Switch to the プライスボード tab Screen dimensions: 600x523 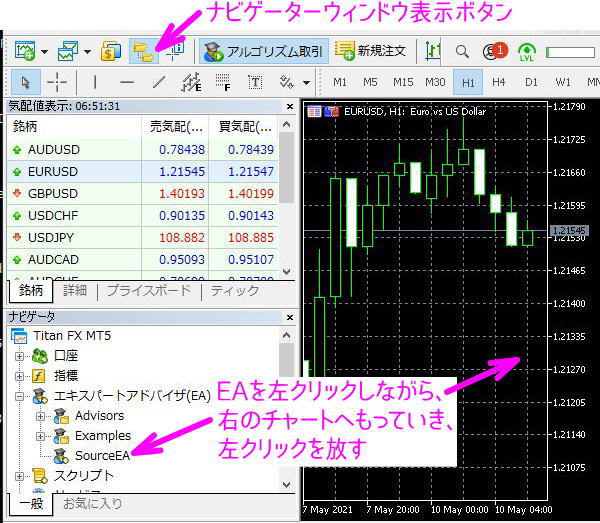click(x=148, y=290)
